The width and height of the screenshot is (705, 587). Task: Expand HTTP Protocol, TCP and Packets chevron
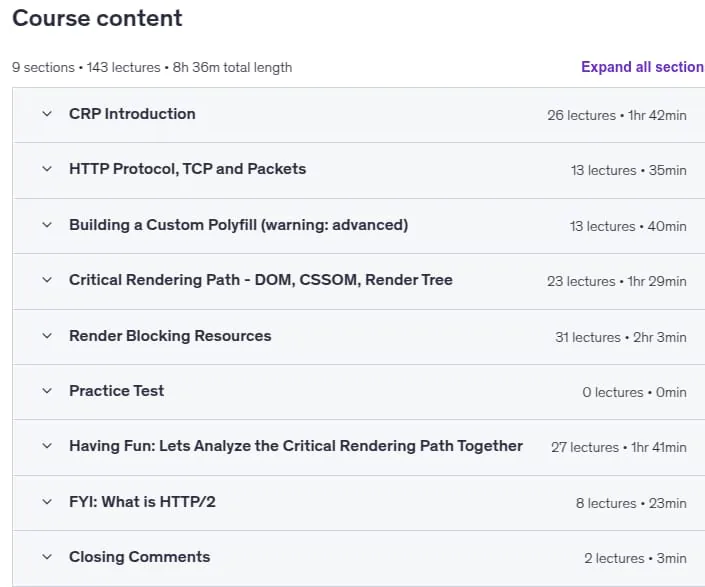point(47,169)
